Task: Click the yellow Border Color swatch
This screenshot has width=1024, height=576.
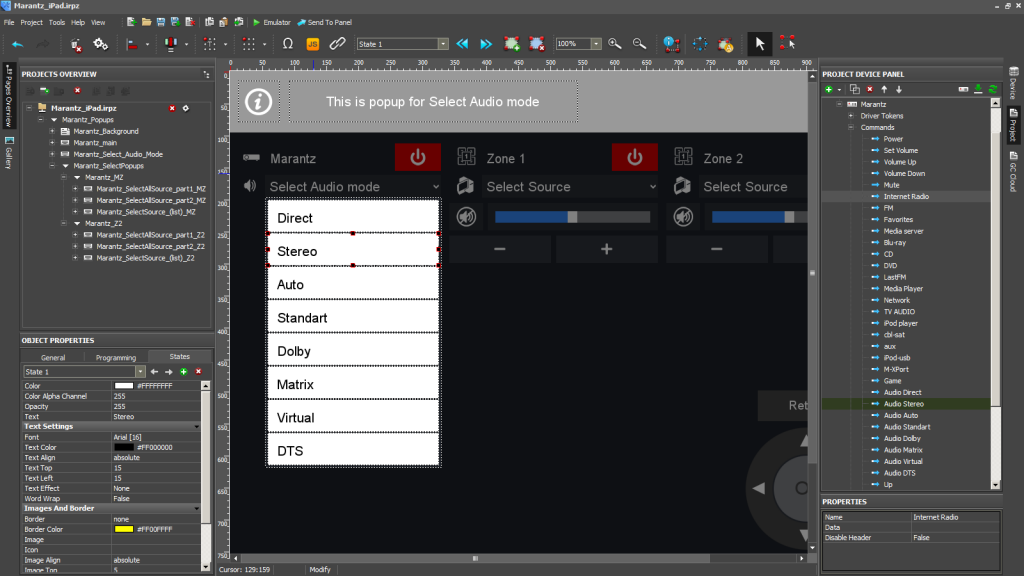Action: point(123,529)
